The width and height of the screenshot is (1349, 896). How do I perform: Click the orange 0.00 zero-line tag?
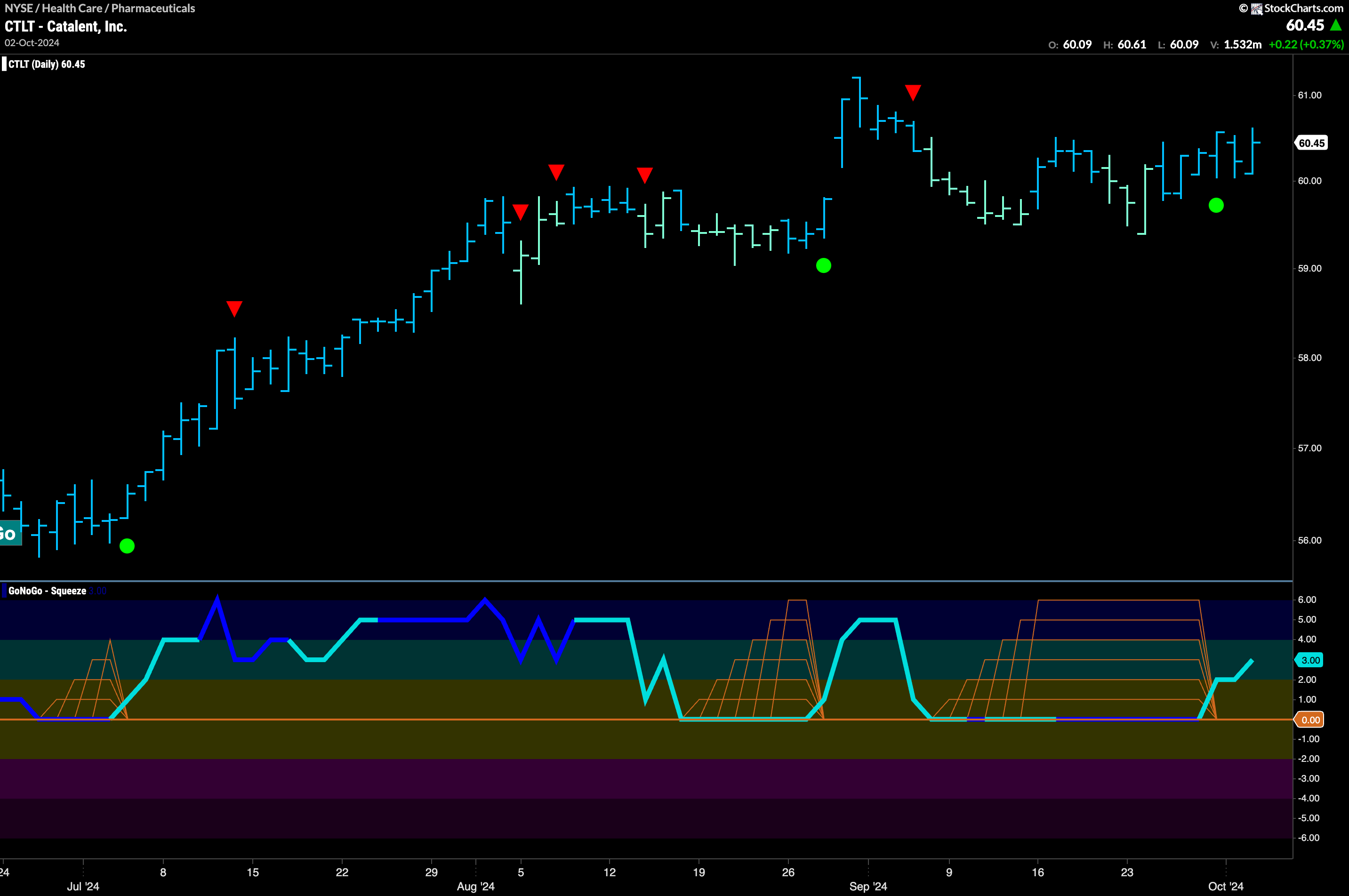point(1309,720)
